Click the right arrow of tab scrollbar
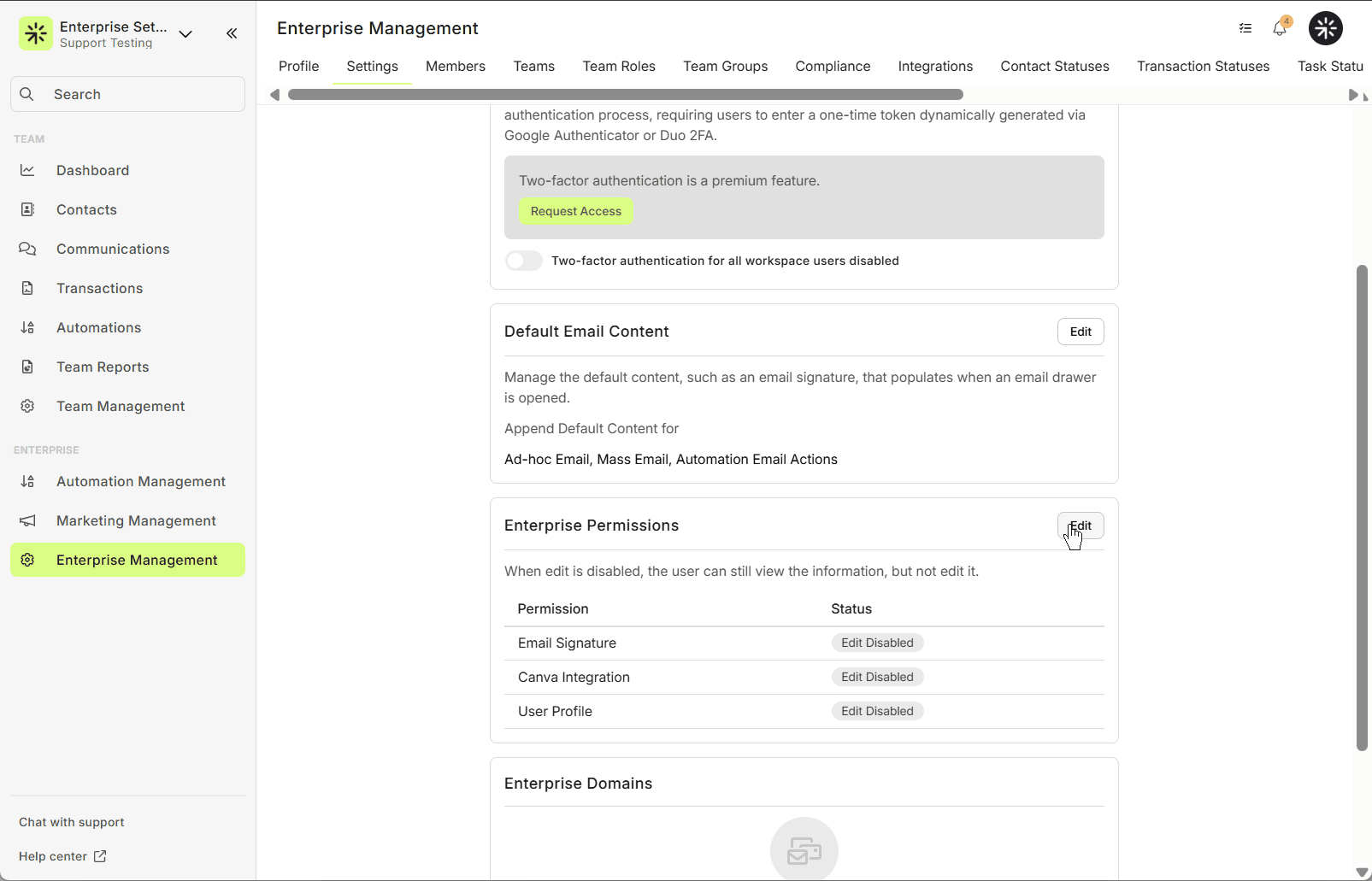 click(x=1353, y=95)
